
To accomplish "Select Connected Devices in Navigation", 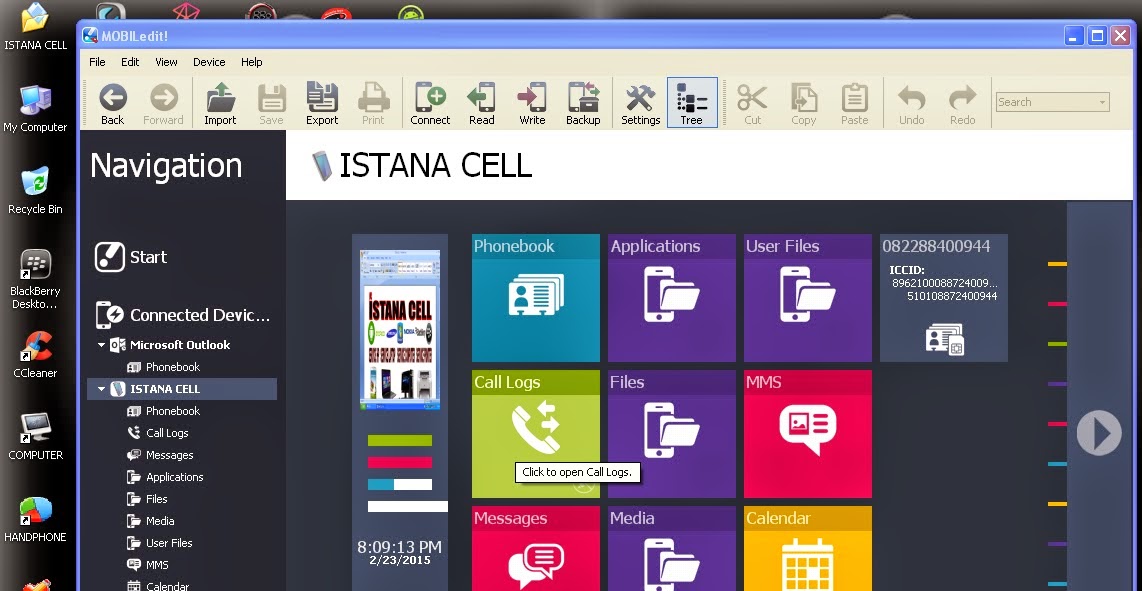I will (x=183, y=316).
